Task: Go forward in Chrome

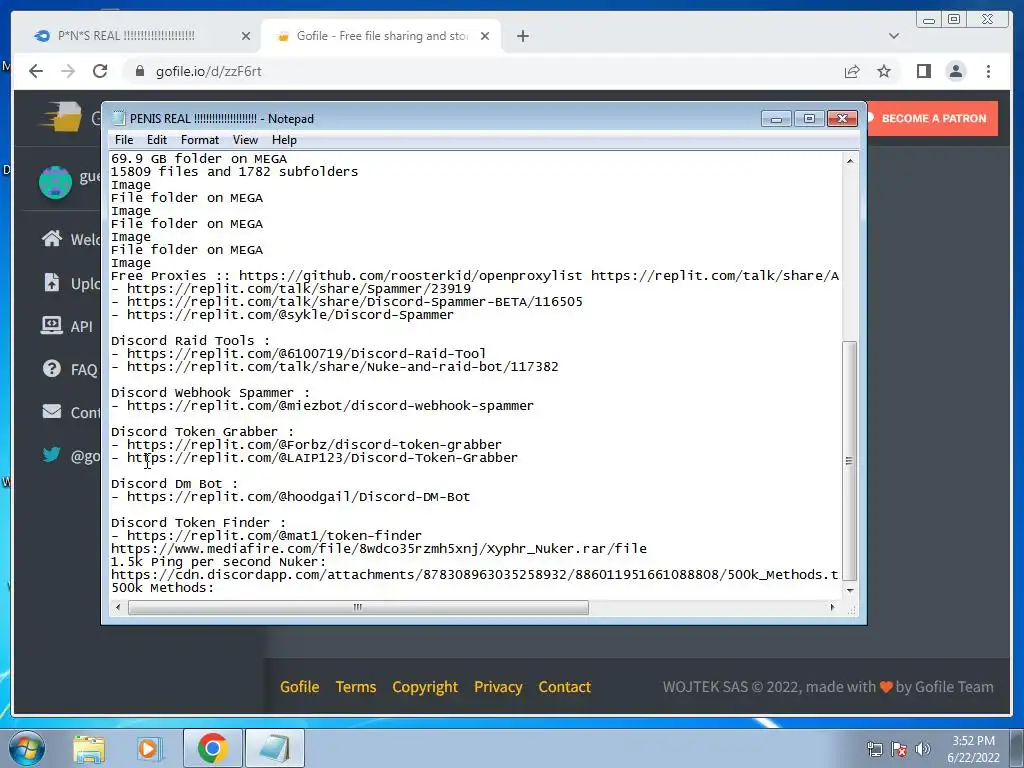Action: click(x=68, y=71)
